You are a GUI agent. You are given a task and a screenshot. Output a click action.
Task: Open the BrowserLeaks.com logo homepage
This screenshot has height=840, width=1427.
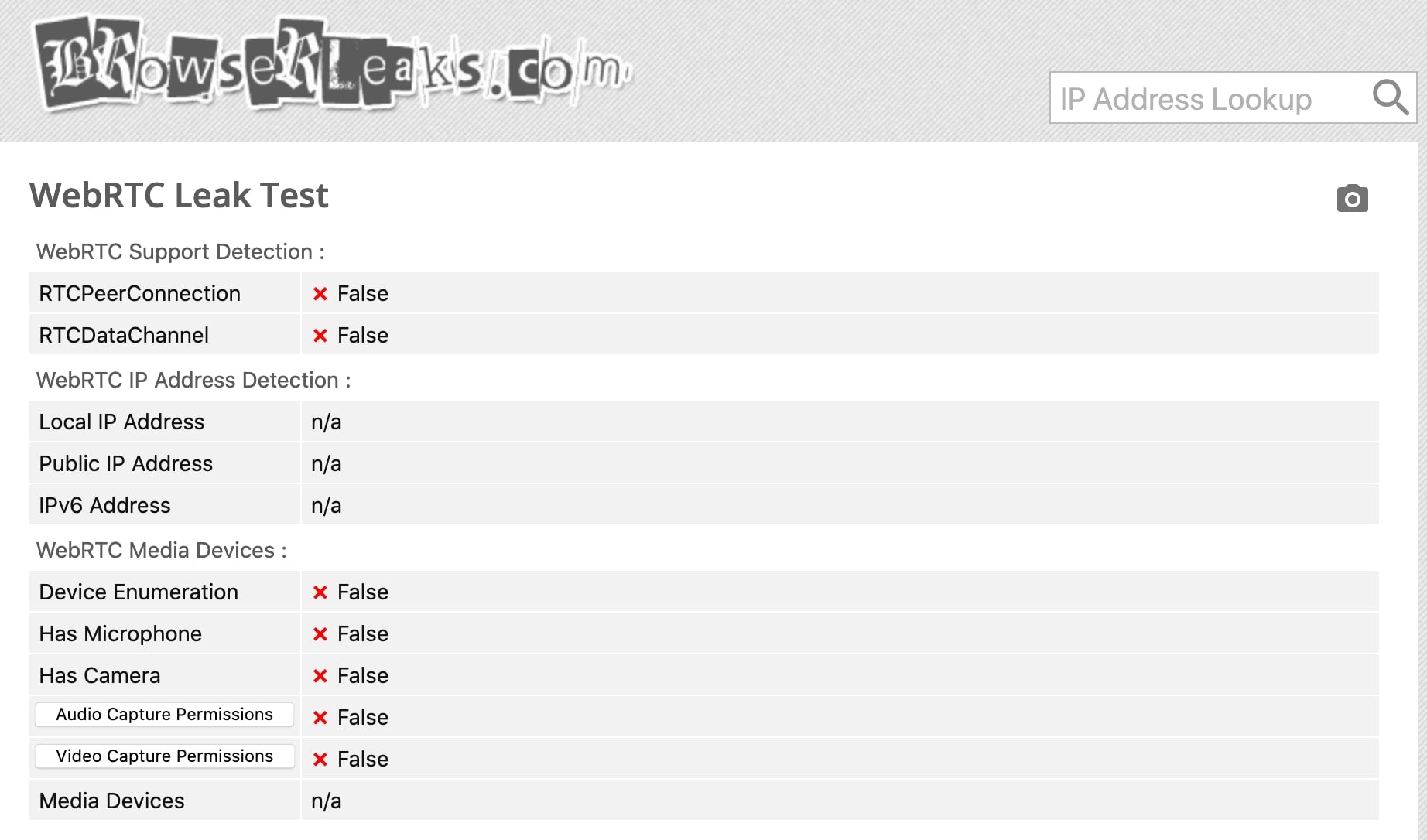(334, 64)
